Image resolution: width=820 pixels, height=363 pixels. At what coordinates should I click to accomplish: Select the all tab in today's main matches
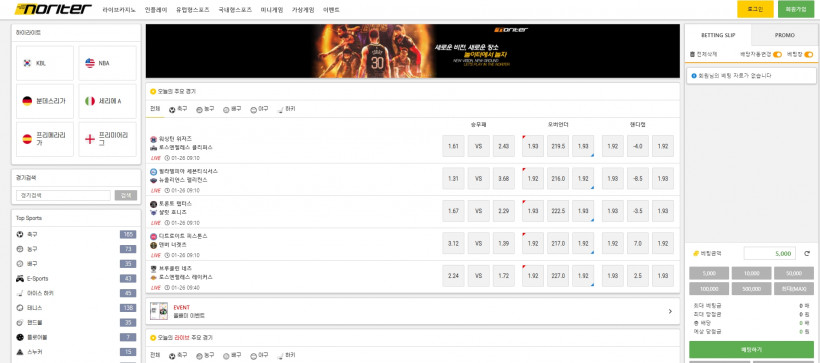[155, 109]
